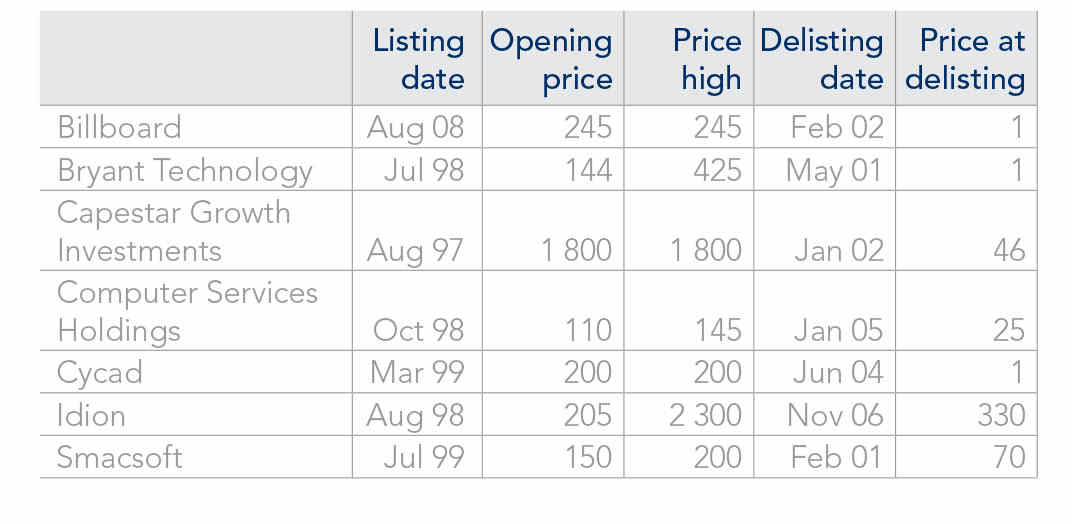Image resolution: width=1072 pixels, height=524 pixels.
Task: Click Computer Services Holdings' delisting price 25
Action: [x=1009, y=331]
